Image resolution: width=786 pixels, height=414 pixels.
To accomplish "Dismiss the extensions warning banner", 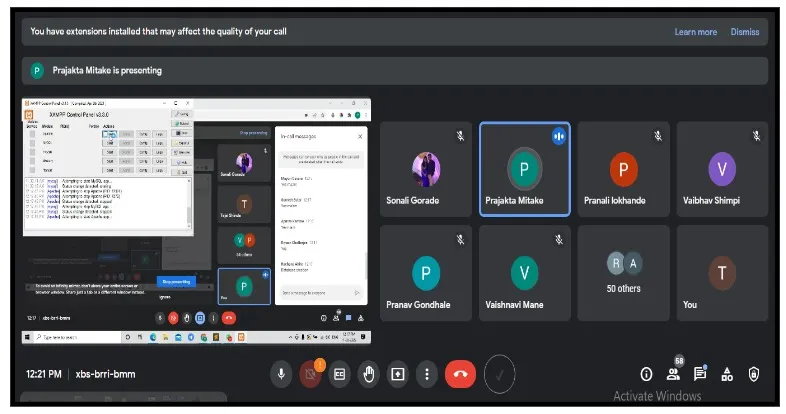I will 744,32.
